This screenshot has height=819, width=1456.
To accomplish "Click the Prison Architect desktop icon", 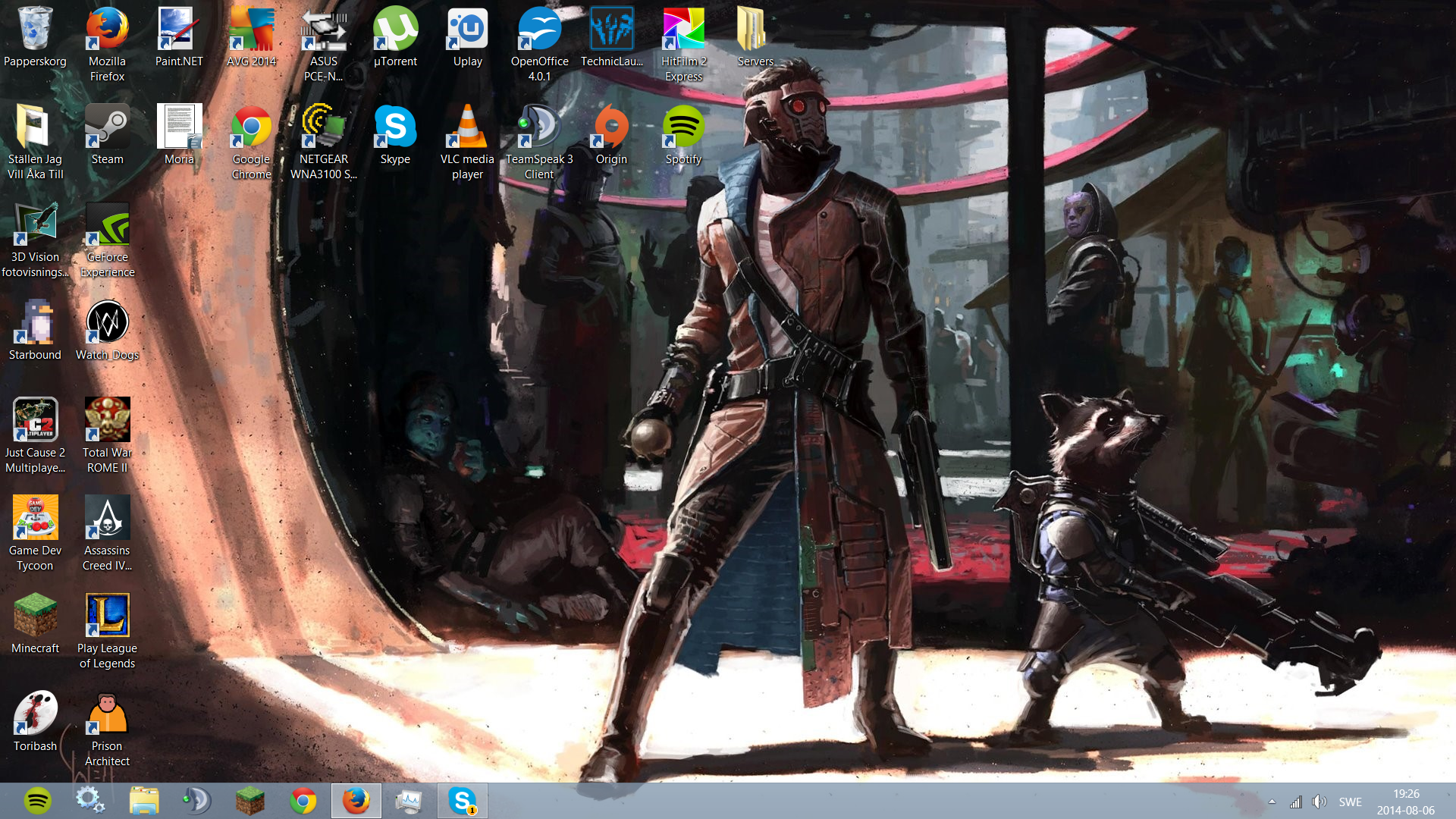I will click(x=107, y=729).
